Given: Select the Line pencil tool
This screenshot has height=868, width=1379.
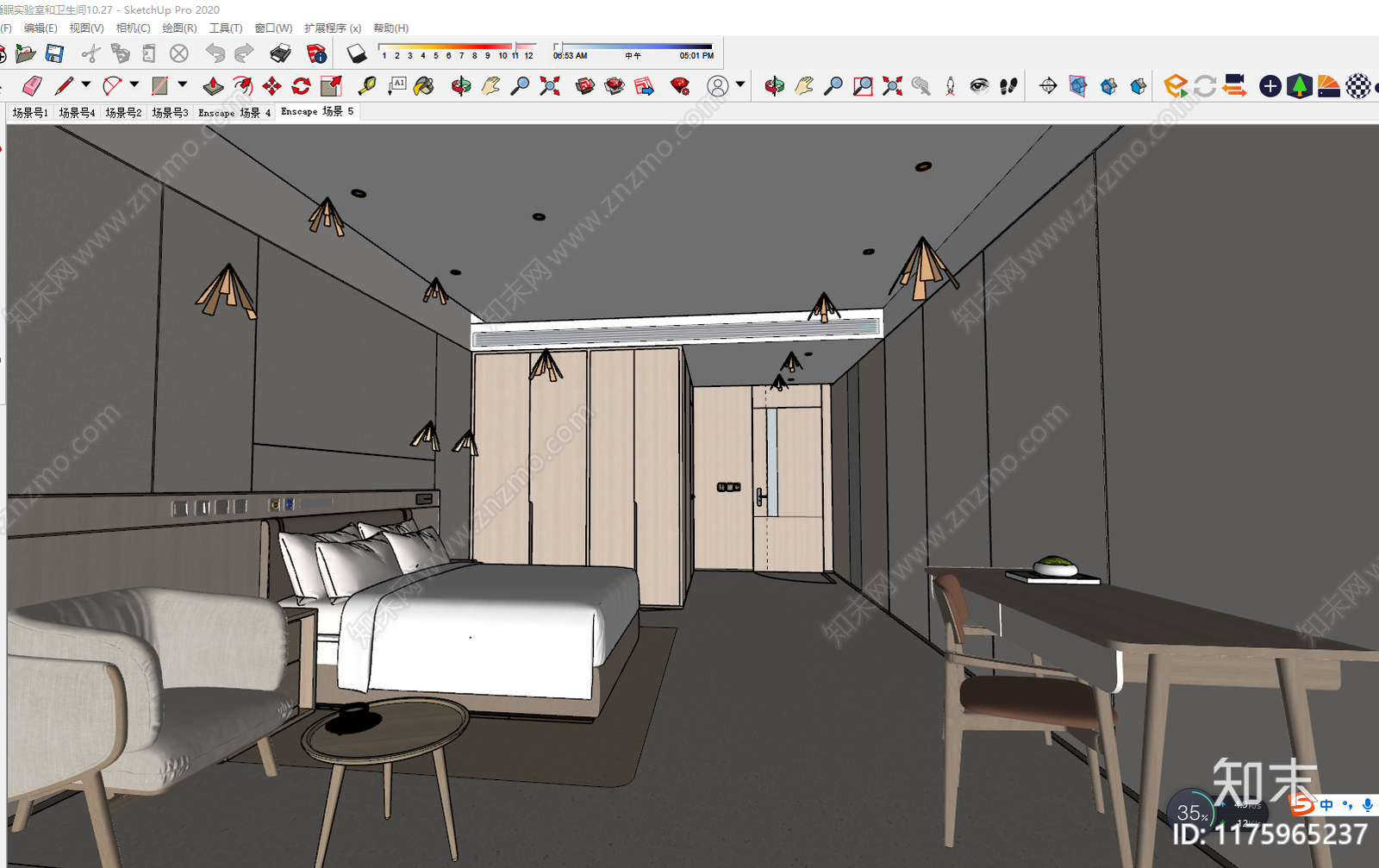Looking at the screenshot, I should click(64, 85).
